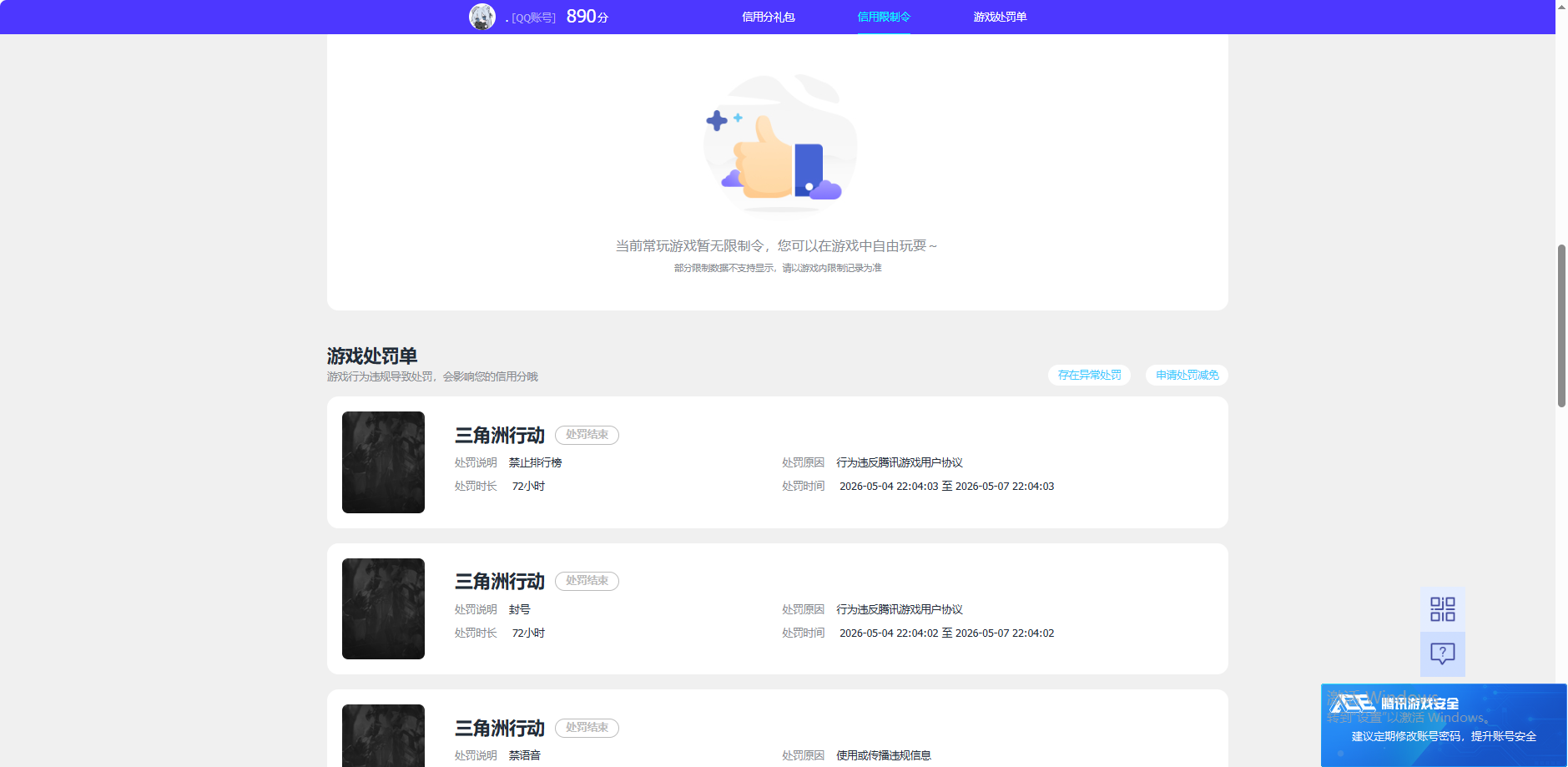The image size is (1568, 767).
Task: Click the 封号 penalty description
Action: pos(519,609)
